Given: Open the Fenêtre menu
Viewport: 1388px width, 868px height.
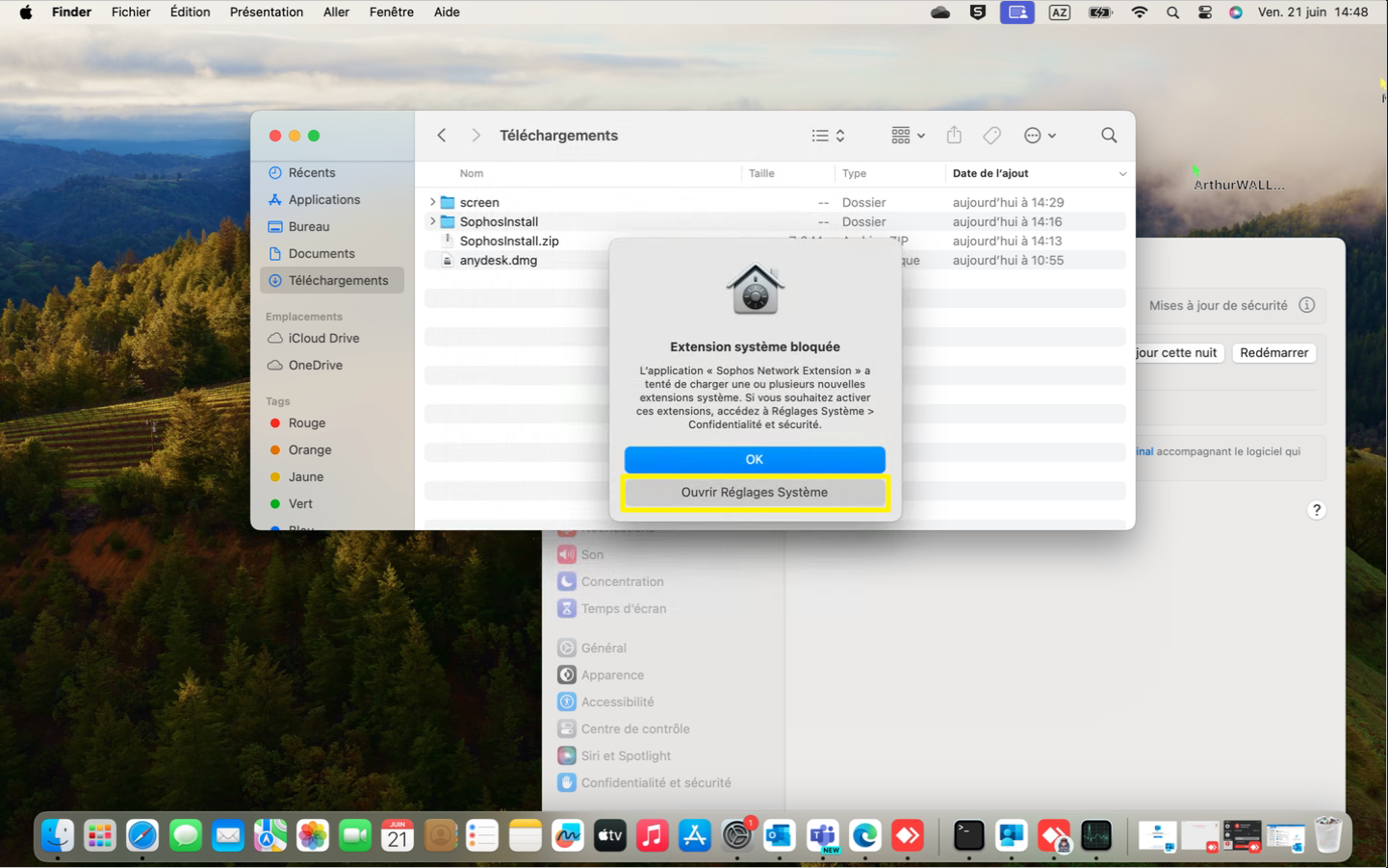Looking at the screenshot, I should coord(392,13).
